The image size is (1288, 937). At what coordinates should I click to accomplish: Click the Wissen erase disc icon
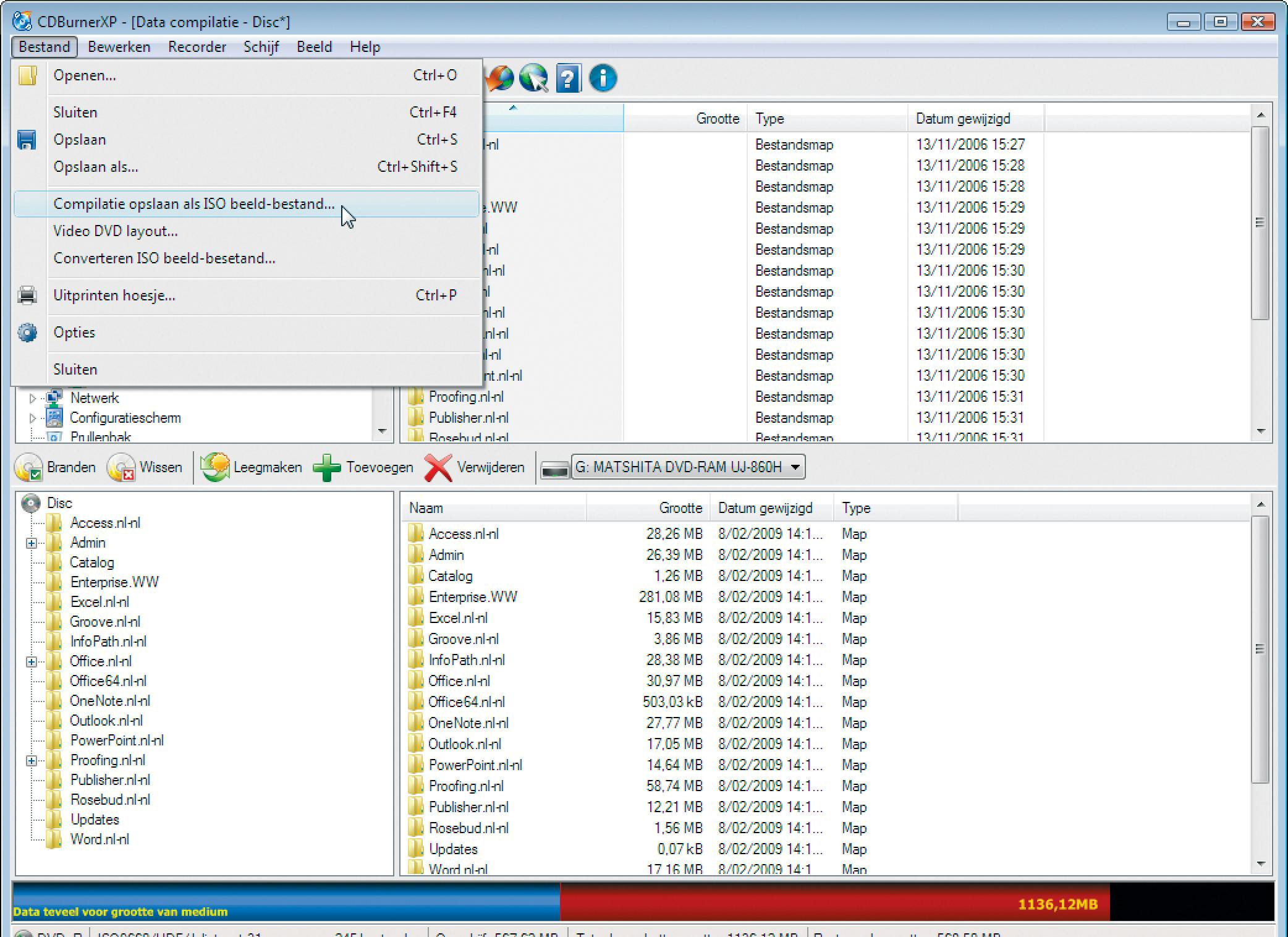[x=121, y=468]
